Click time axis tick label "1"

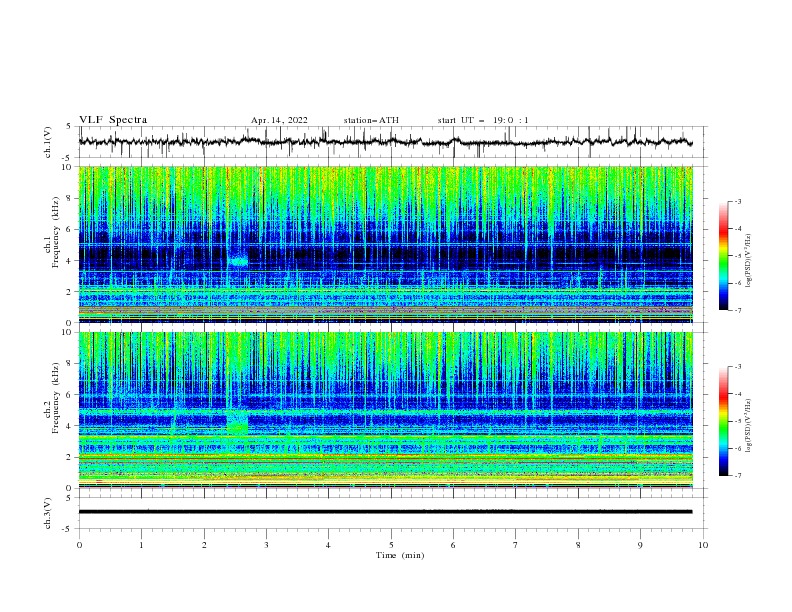point(142,545)
